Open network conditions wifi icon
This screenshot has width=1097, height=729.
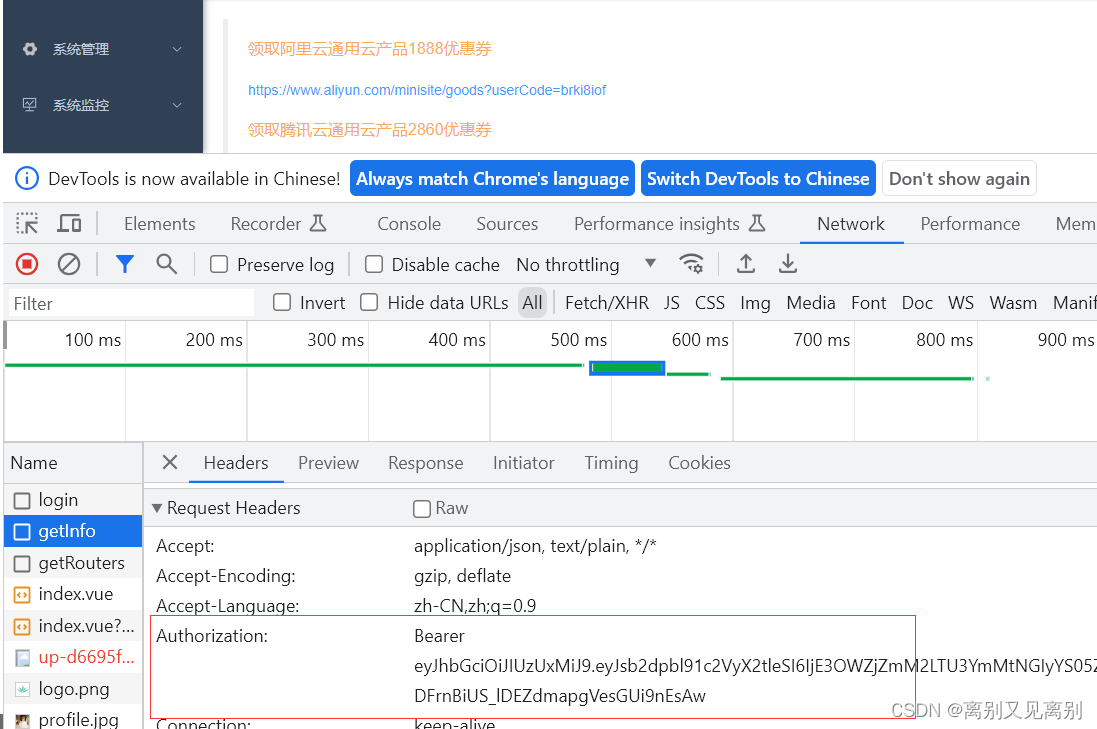(x=691, y=264)
